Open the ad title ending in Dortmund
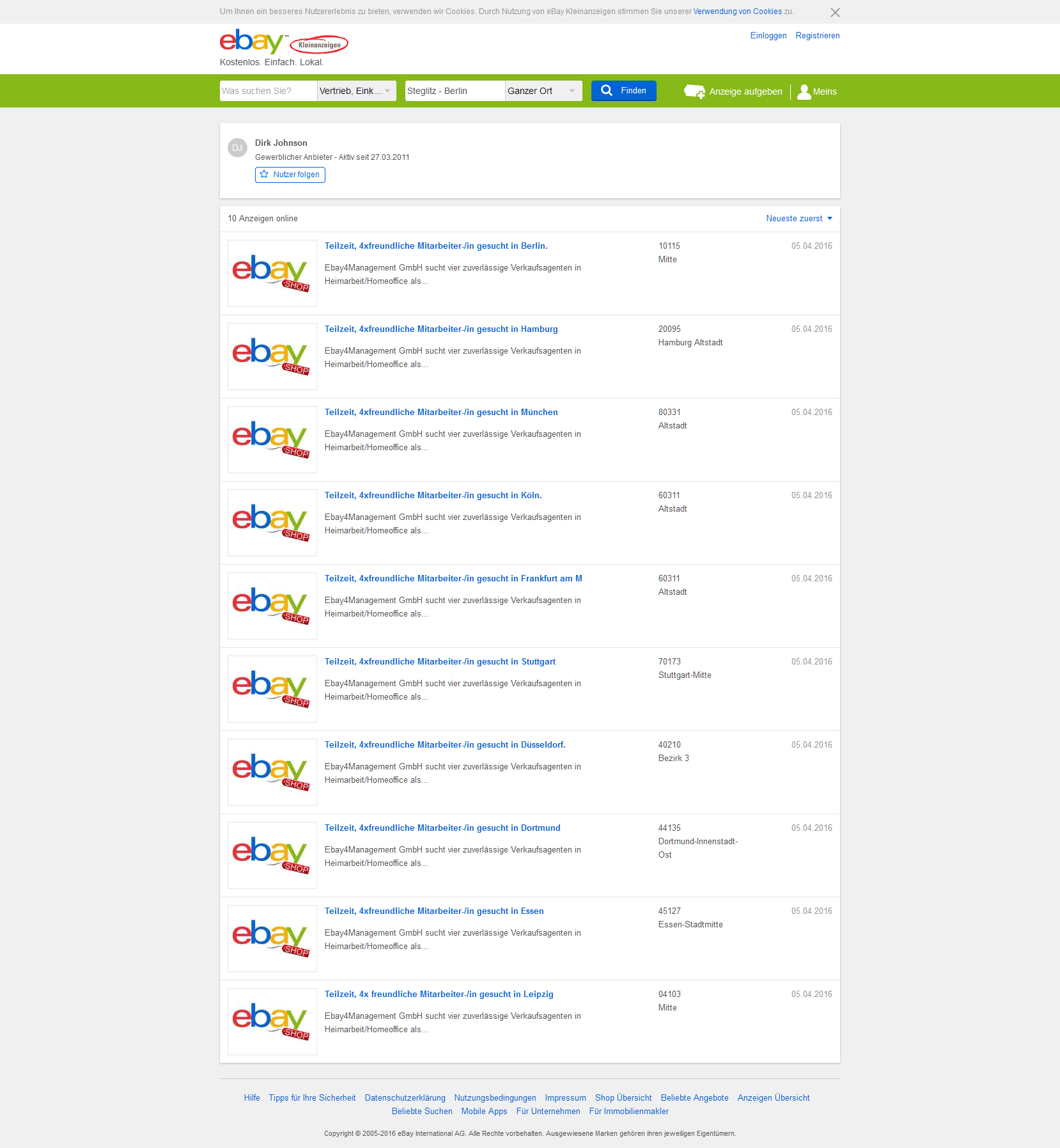This screenshot has width=1060, height=1148. point(442,828)
